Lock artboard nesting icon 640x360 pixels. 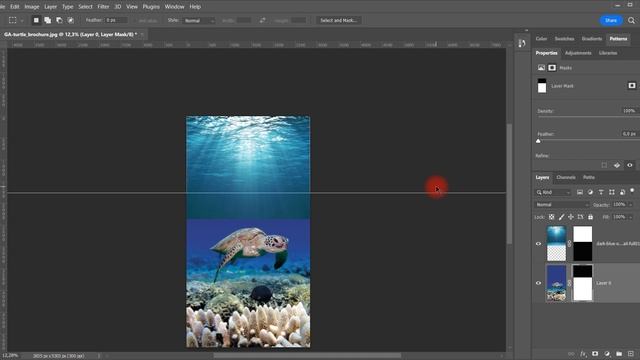[x=580, y=217]
